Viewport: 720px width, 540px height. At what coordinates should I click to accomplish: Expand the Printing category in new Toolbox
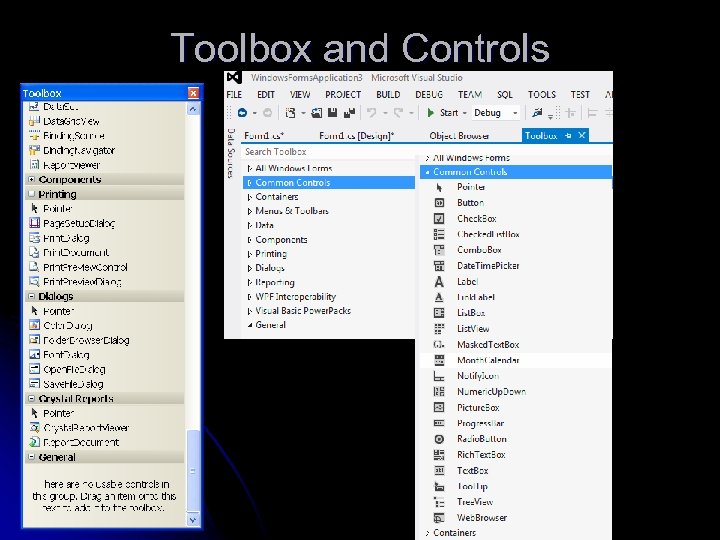[x=249, y=254]
